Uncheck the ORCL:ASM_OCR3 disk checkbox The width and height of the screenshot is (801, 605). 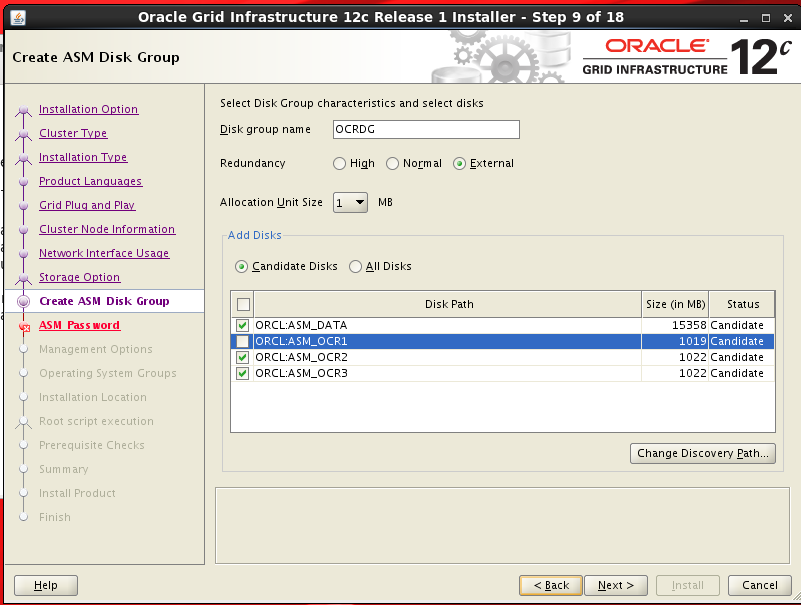(x=242, y=374)
